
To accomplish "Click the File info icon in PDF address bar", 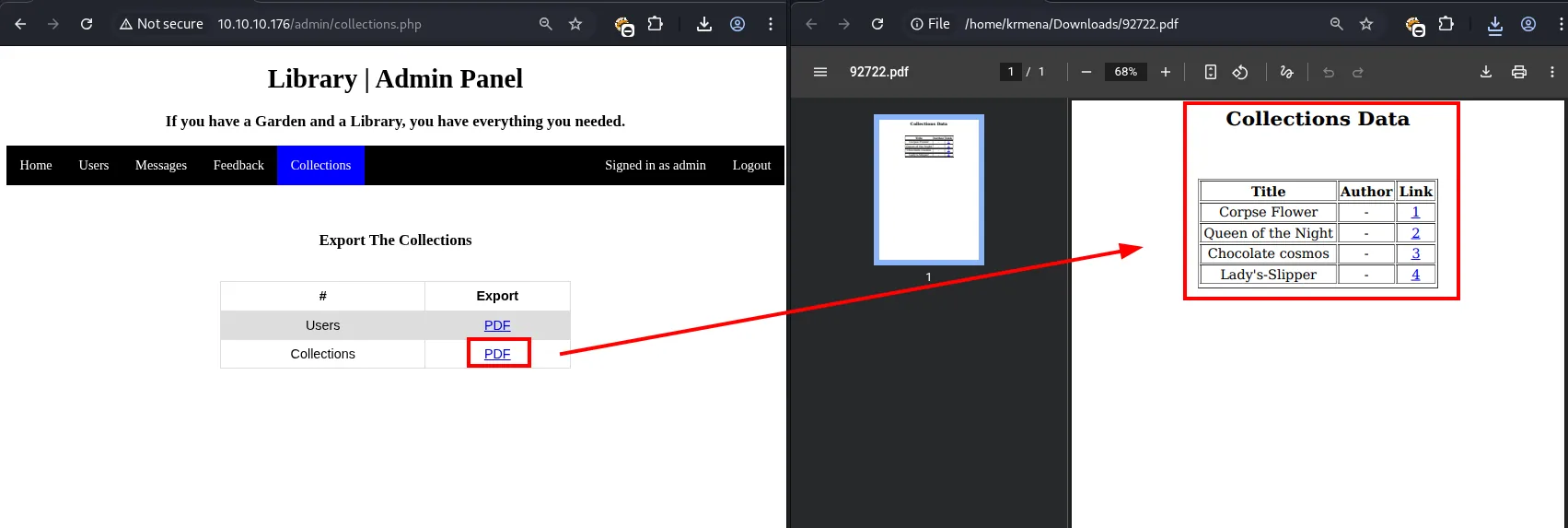I will [930, 24].
